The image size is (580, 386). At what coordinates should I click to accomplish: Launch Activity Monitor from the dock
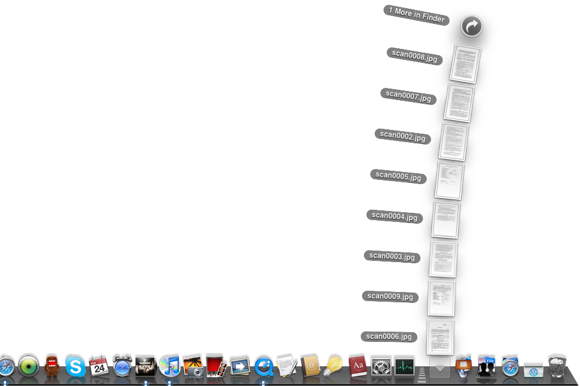(404, 366)
